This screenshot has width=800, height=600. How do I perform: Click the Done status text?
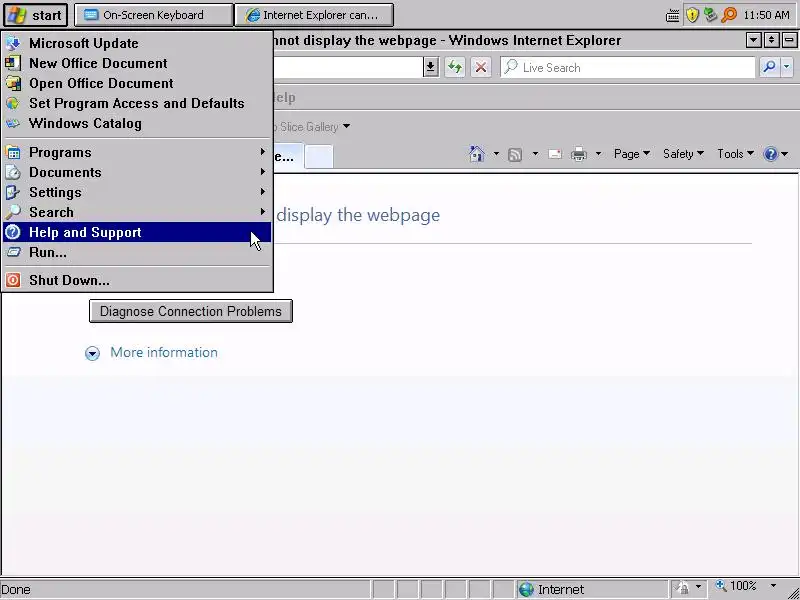[16, 590]
